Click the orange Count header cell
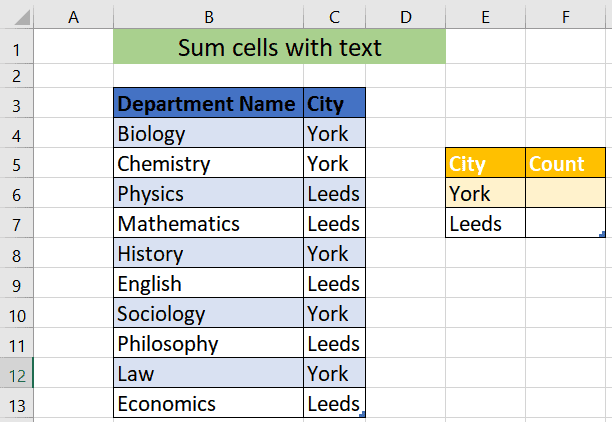612x422 pixels. point(565,163)
